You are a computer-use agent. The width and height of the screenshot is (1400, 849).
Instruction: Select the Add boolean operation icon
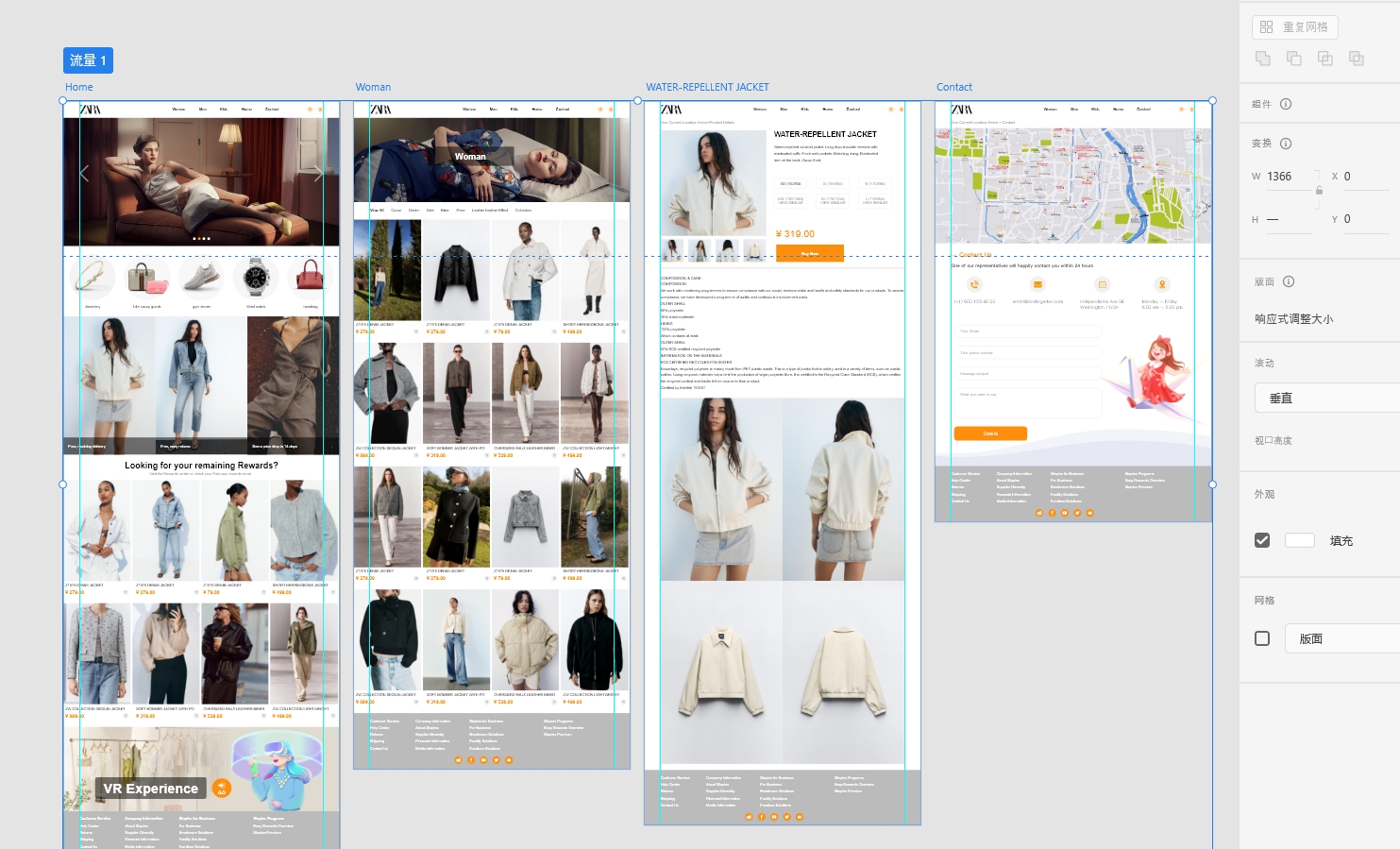1262,59
